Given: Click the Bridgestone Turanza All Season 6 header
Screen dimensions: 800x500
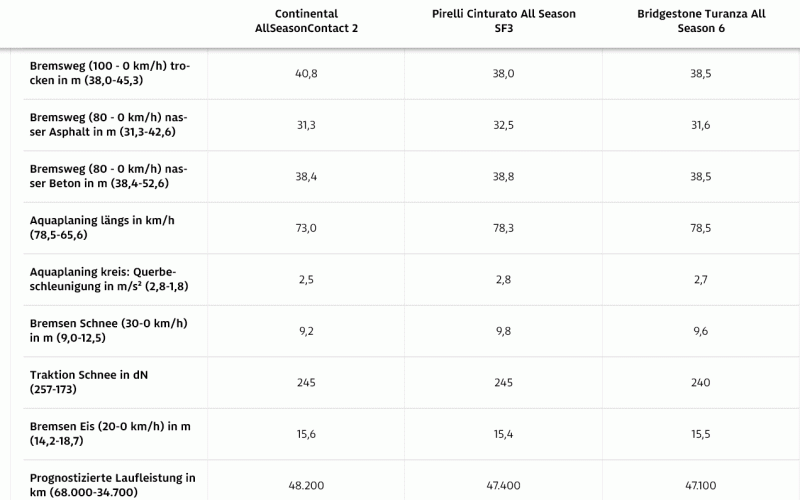Looking at the screenshot, I should point(701,21).
